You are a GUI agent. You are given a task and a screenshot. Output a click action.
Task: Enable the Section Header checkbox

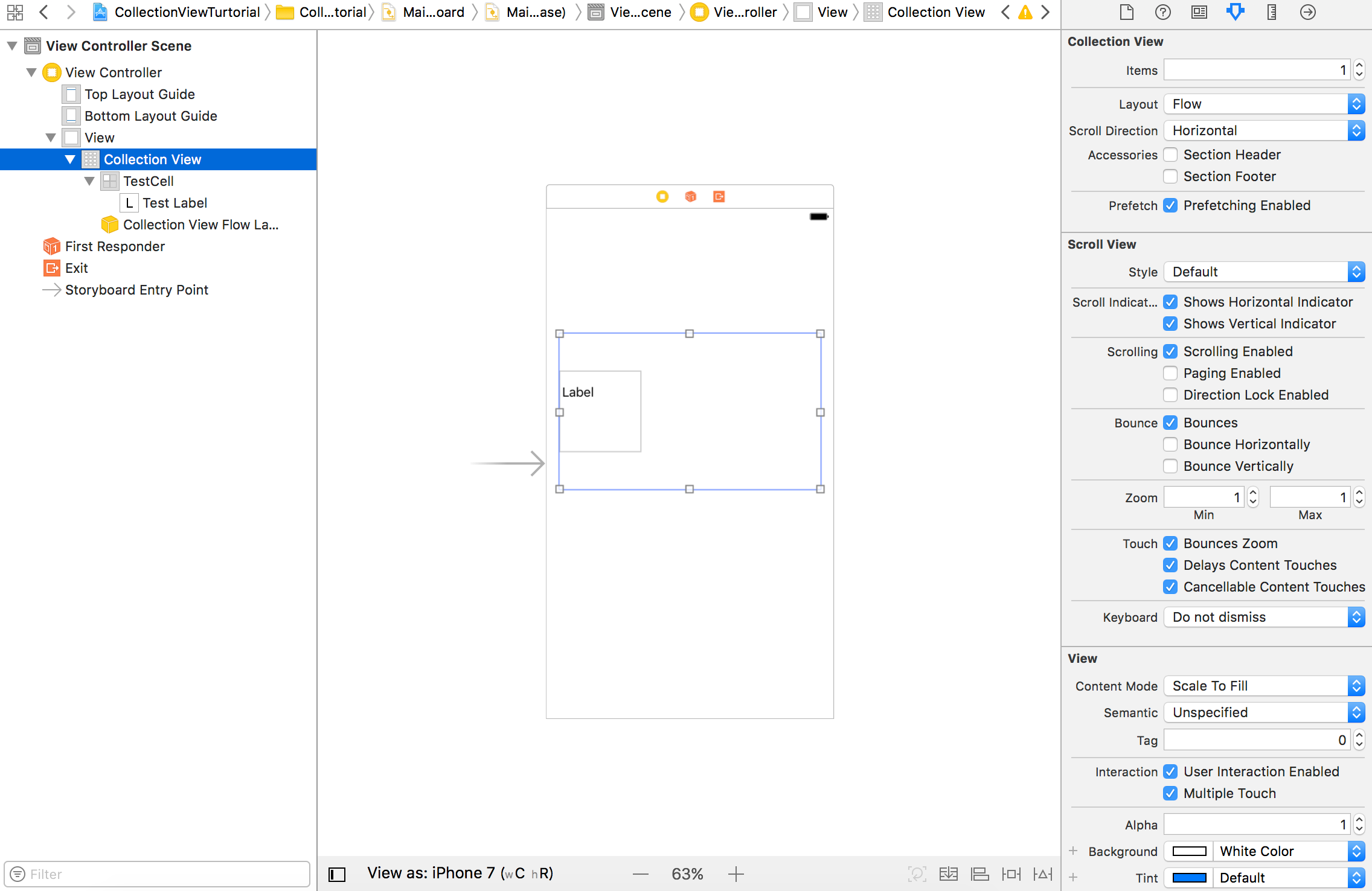click(x=1170, y=155)
